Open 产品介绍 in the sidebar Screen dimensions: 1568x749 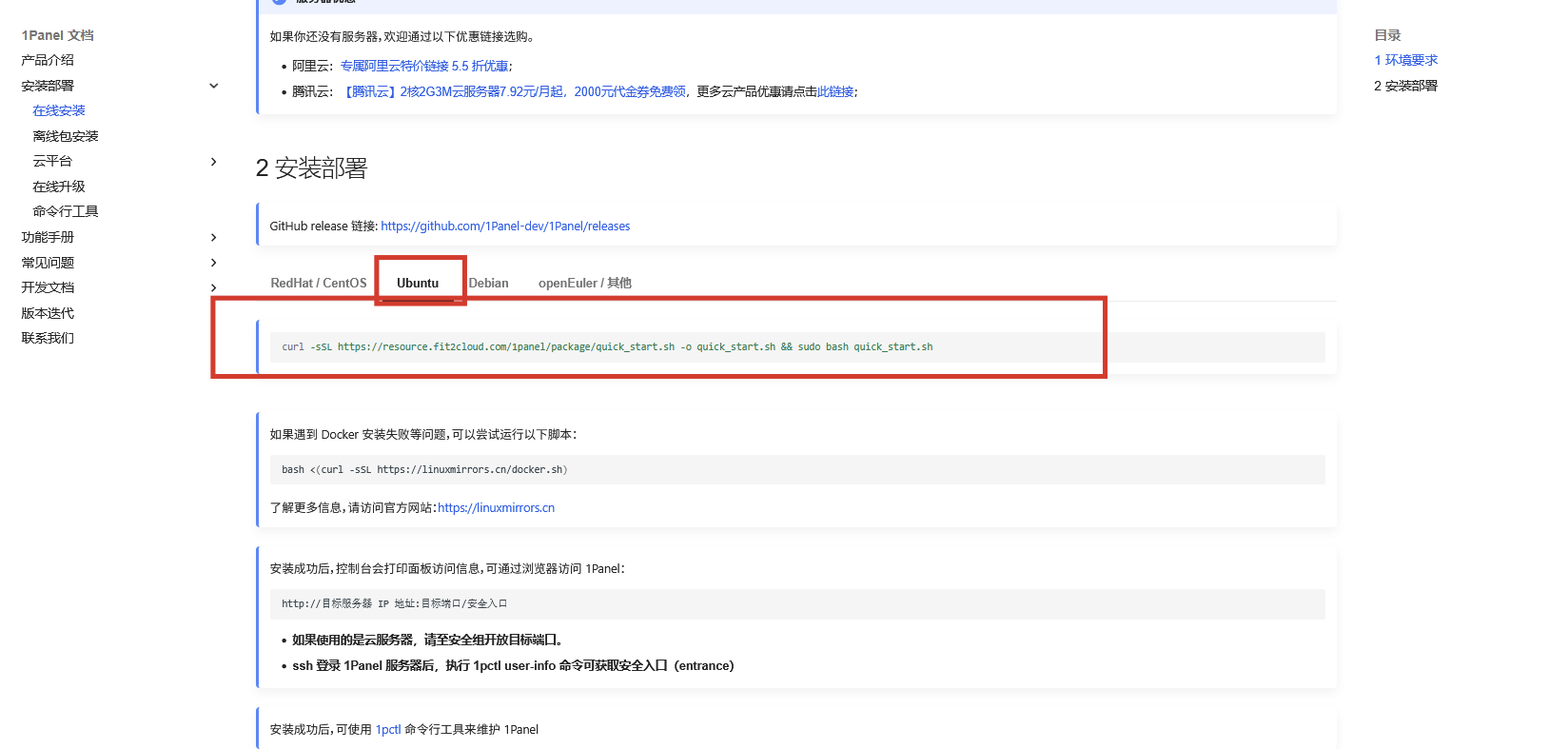[48, 60]
